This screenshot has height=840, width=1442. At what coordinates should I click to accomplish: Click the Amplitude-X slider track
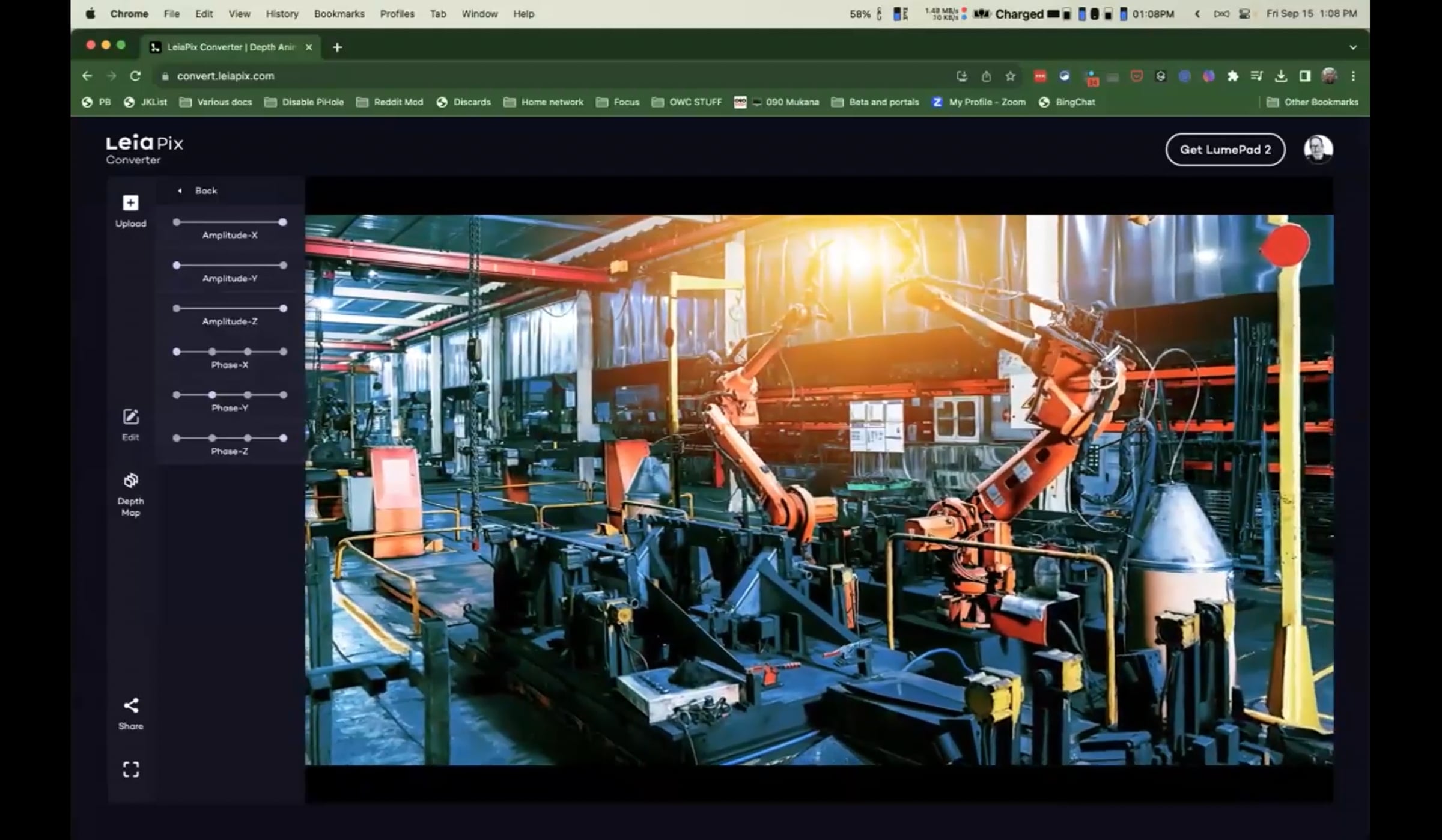click(x=230, y=222)
